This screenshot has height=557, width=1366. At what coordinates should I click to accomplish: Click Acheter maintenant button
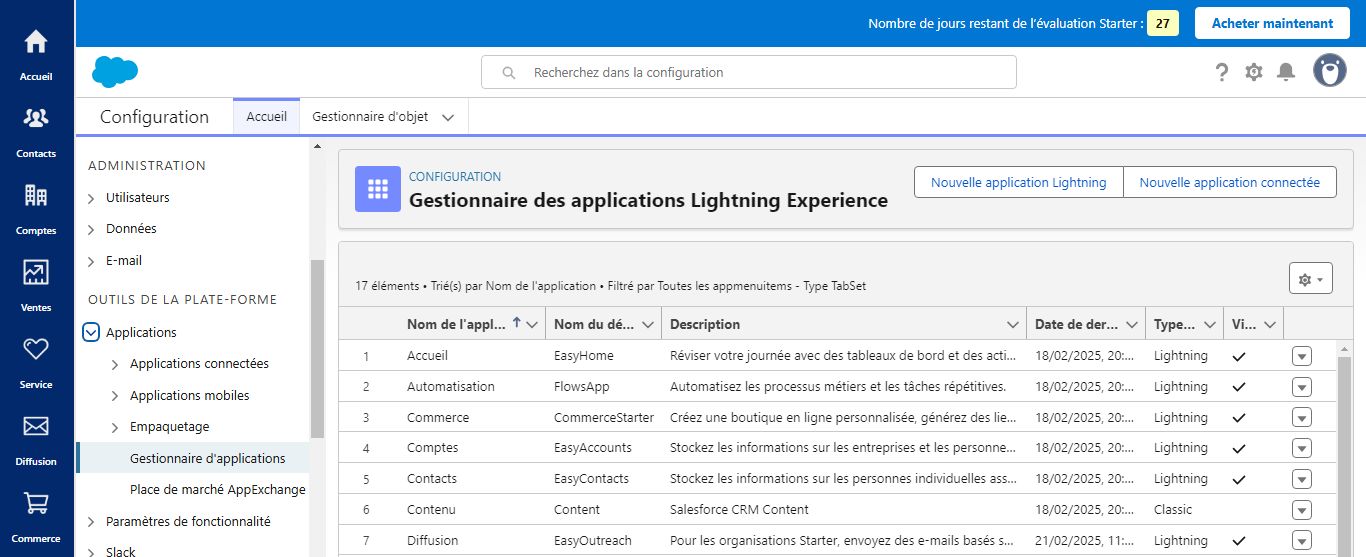click(x=1272, y=23)
